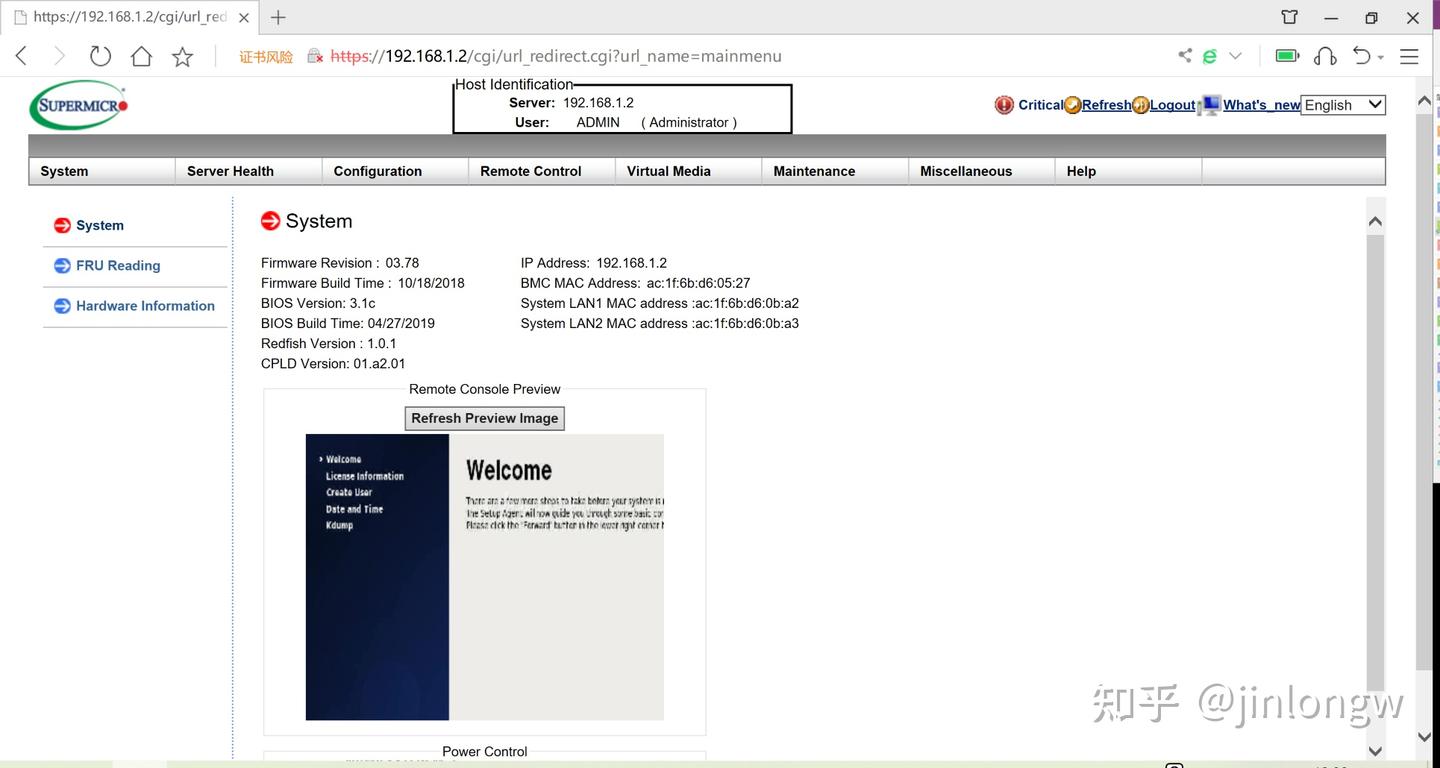Screen dimensions: 1440x768
Task: Click the certificate risk warning label
Action: click(266, 57)
